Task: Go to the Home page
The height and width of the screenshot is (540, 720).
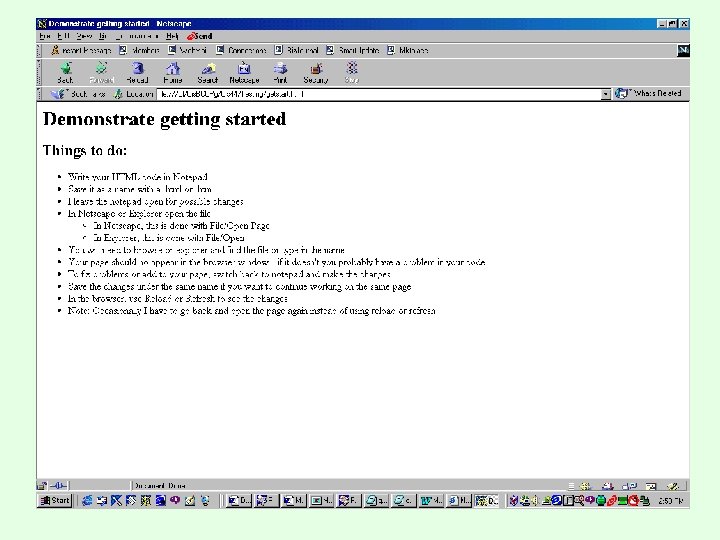Action: (173, 73)
